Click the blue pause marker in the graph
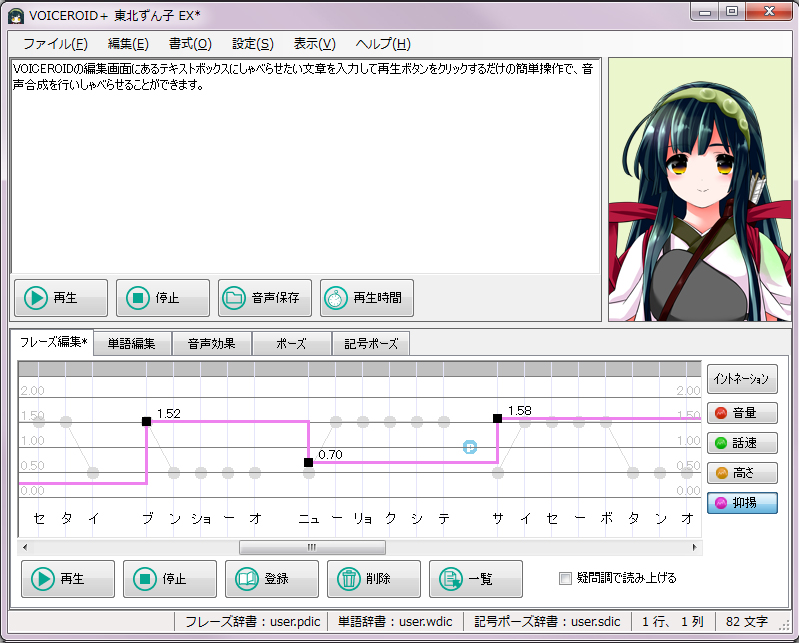 [x=470, y=447]
